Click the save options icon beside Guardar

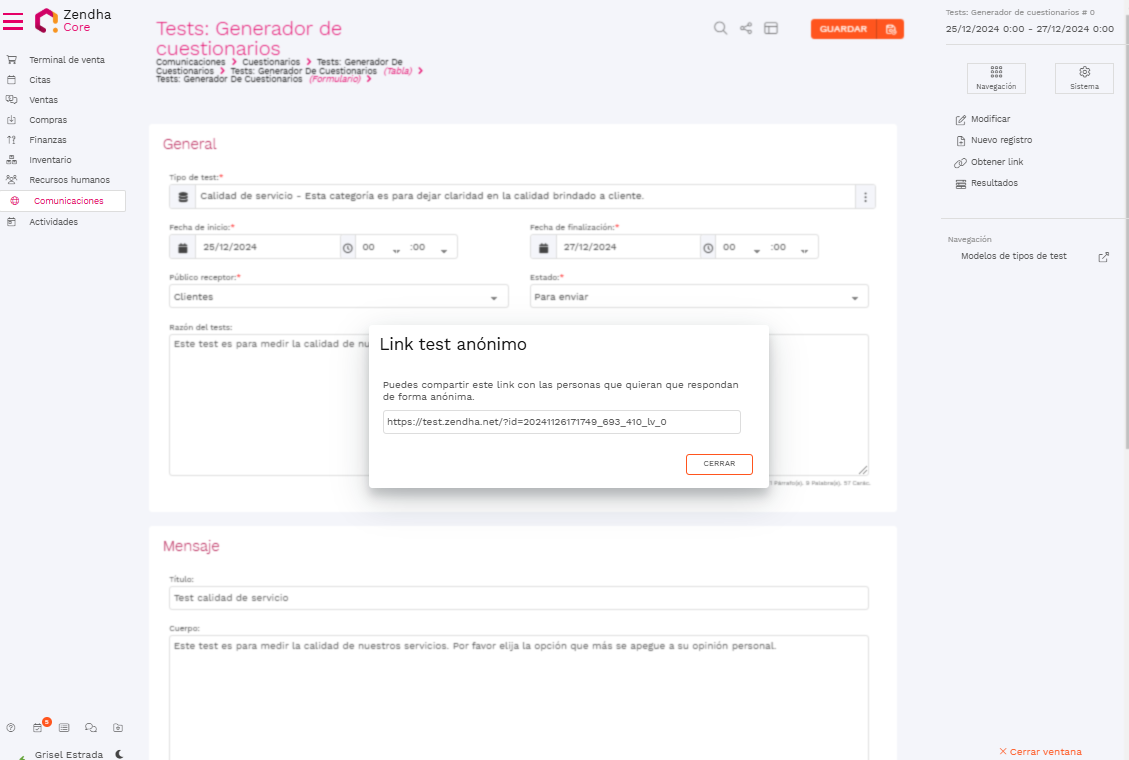890,29
